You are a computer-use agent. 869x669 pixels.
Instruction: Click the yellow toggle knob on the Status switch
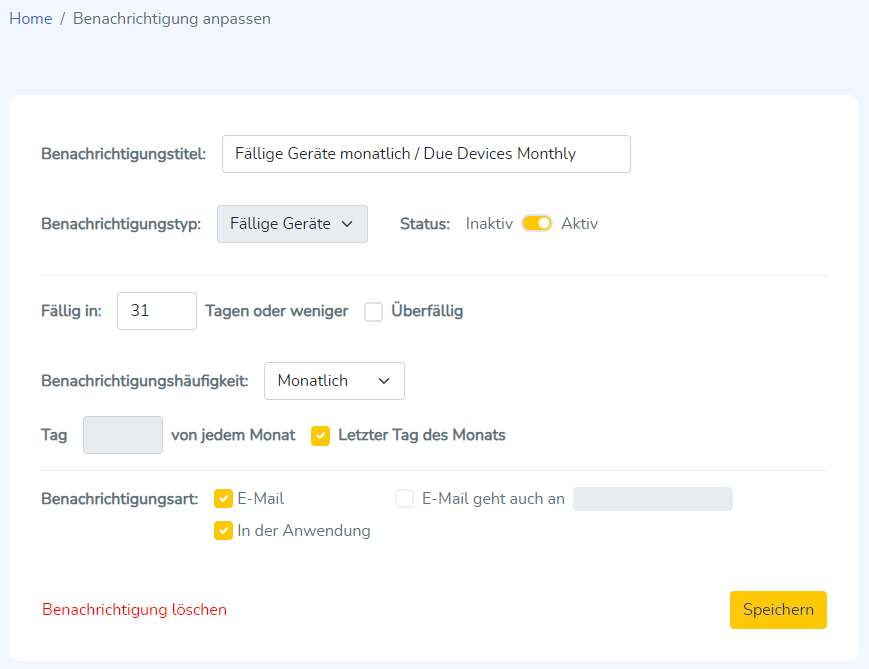[543, 223]
